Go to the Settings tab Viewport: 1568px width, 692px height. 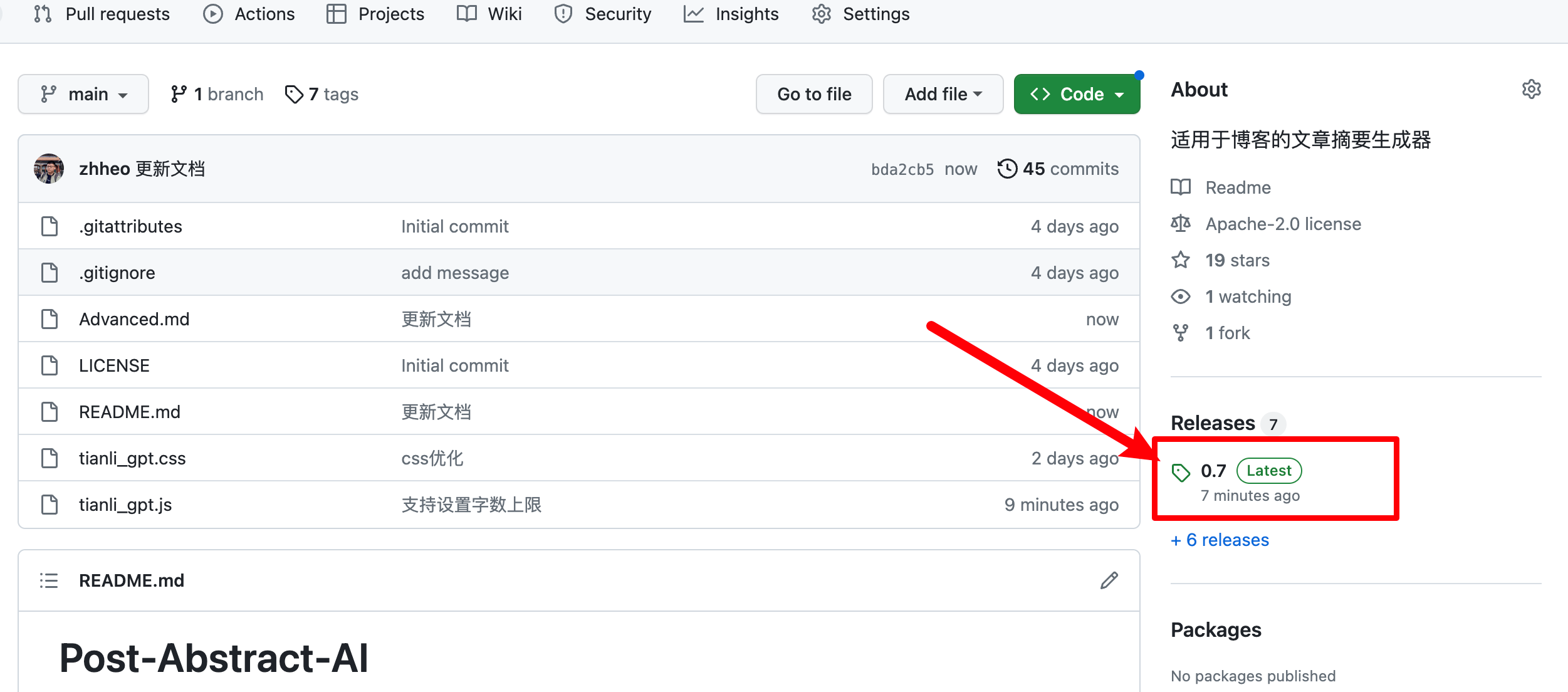click(860, 14)
